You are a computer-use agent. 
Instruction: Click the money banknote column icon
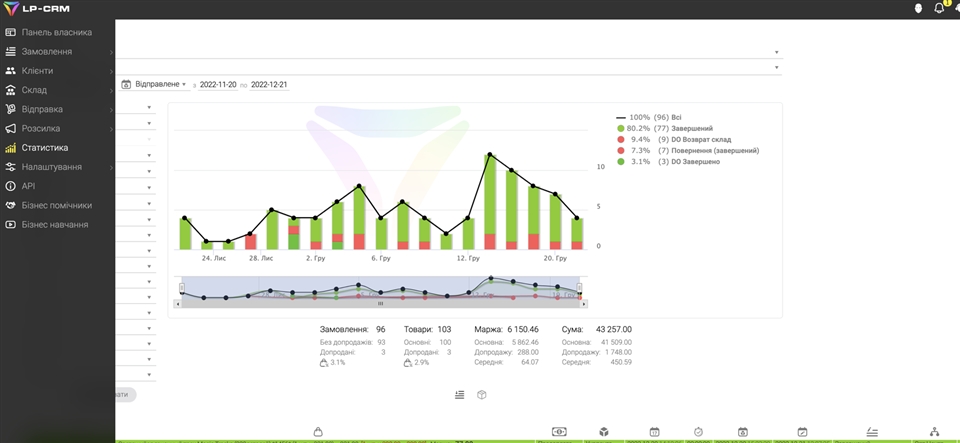[559, 432]
